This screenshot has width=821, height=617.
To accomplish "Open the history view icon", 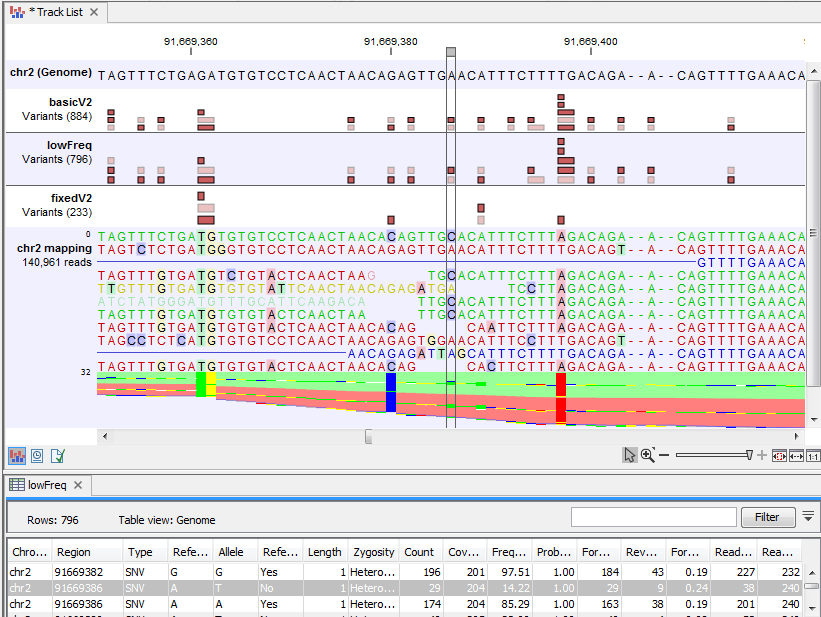I will [37, 455].
